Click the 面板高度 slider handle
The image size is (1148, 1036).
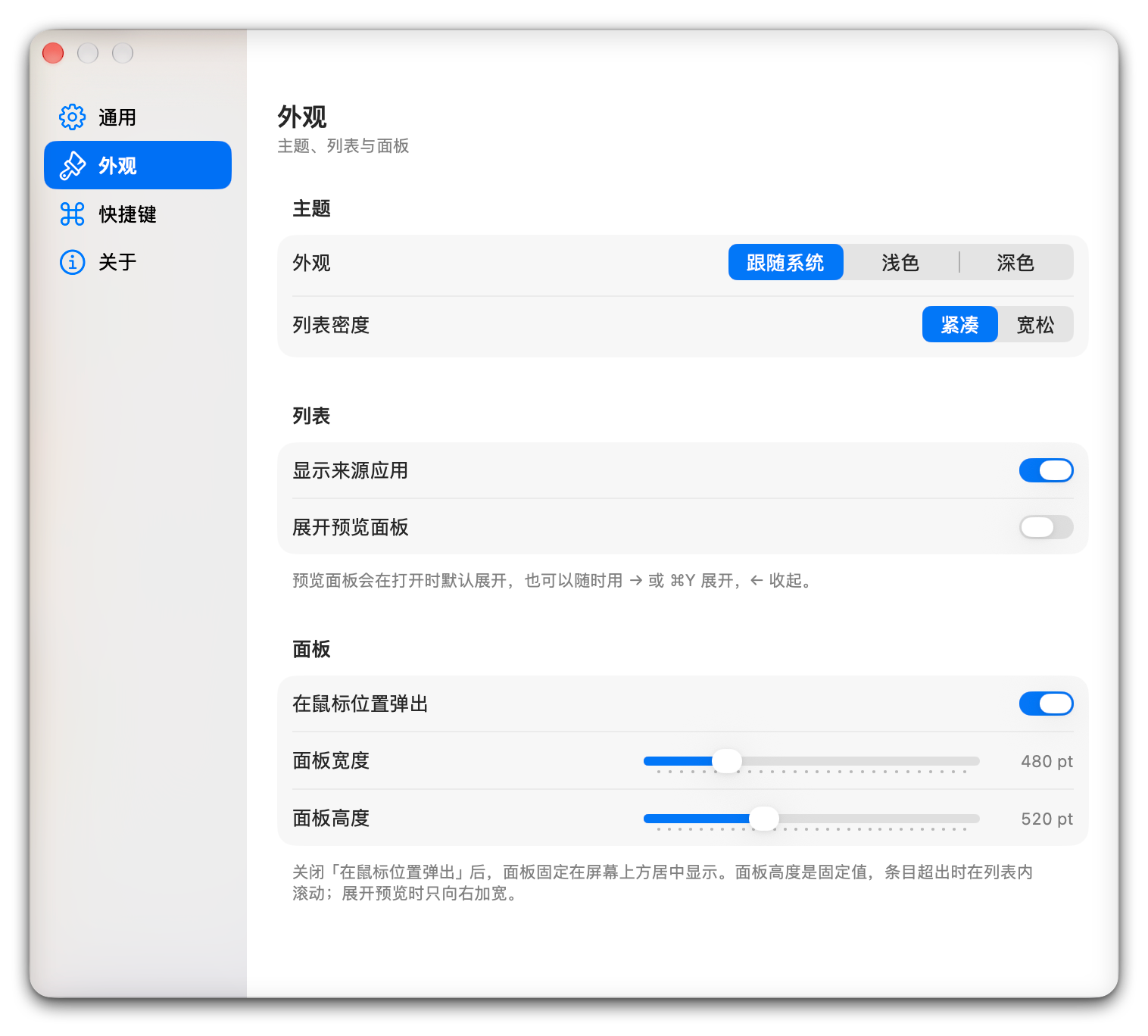coord(764,819)
